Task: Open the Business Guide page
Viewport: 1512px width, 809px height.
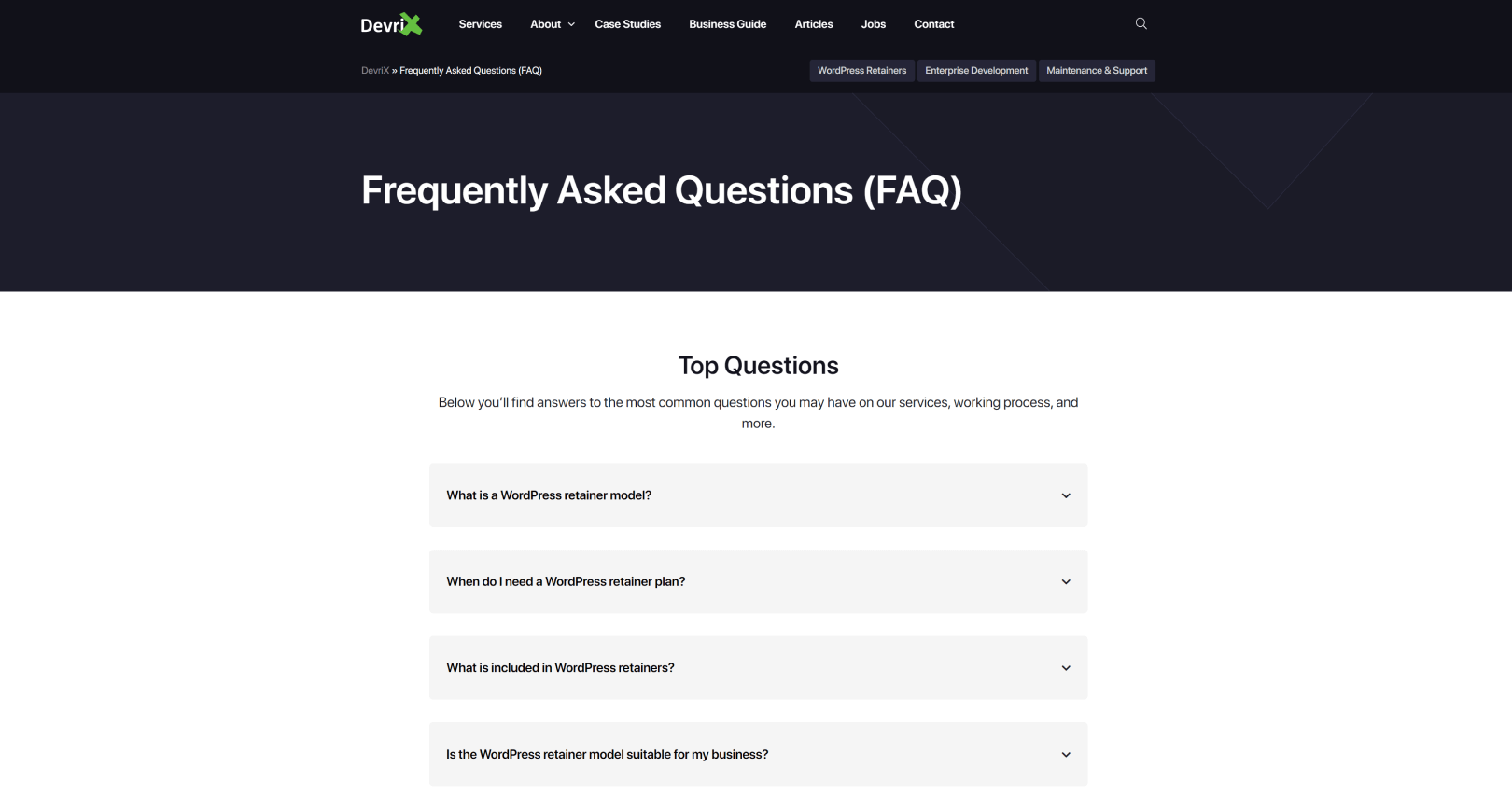Action: pyautogui.click(x=727, y=24)
